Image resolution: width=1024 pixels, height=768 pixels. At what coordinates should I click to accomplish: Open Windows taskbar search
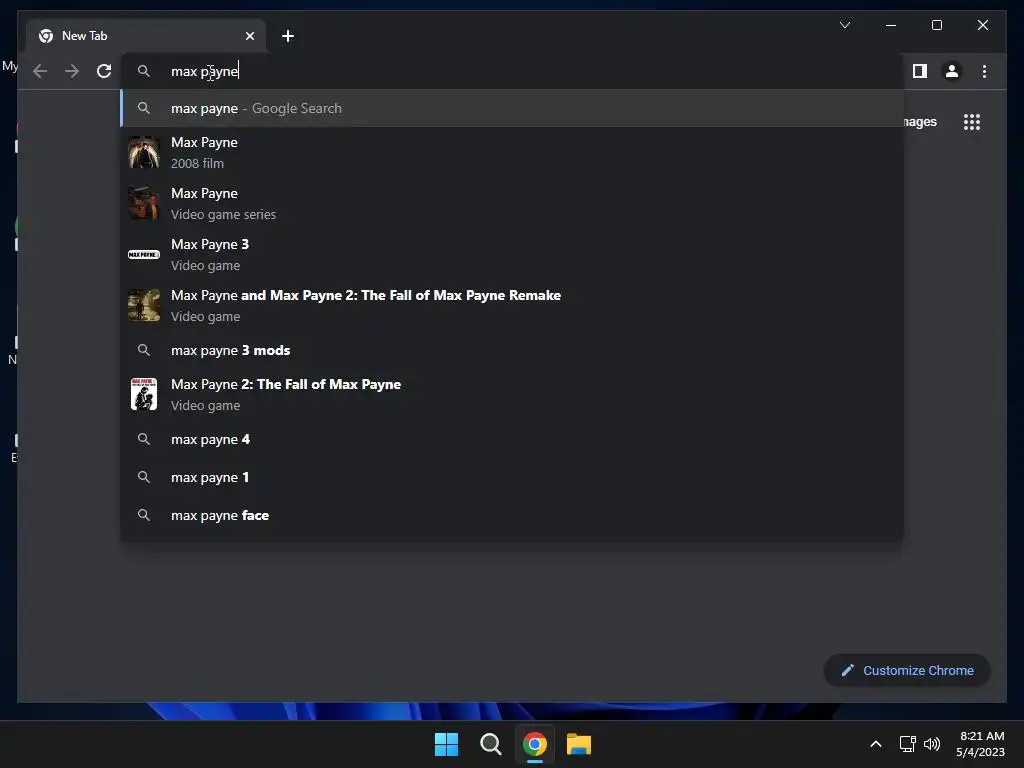(490, 744)
